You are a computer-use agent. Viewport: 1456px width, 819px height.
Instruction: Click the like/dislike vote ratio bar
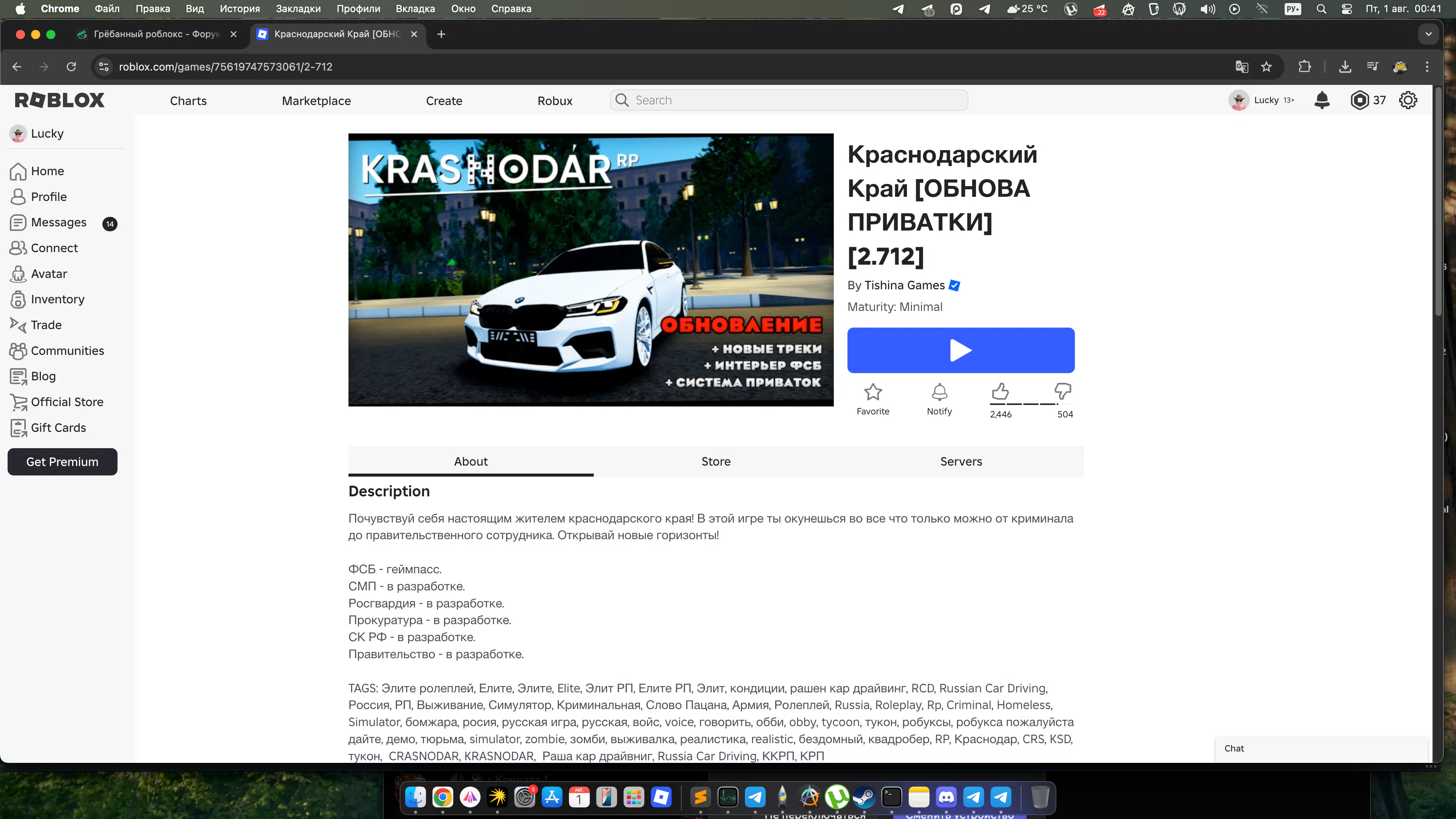click(x=1031, y=404)
